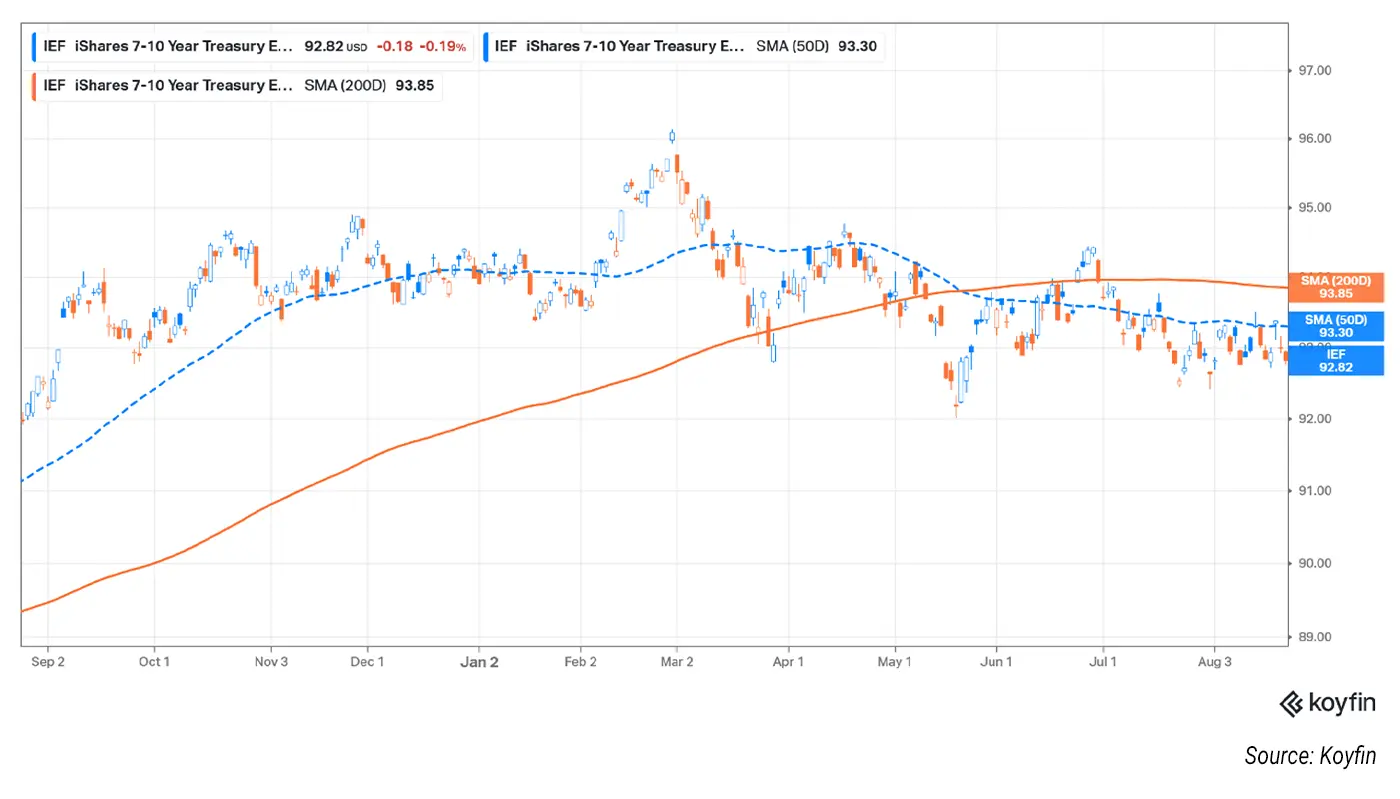
Task: Click the 90.00 price axis label
Action: point(1315,563)
